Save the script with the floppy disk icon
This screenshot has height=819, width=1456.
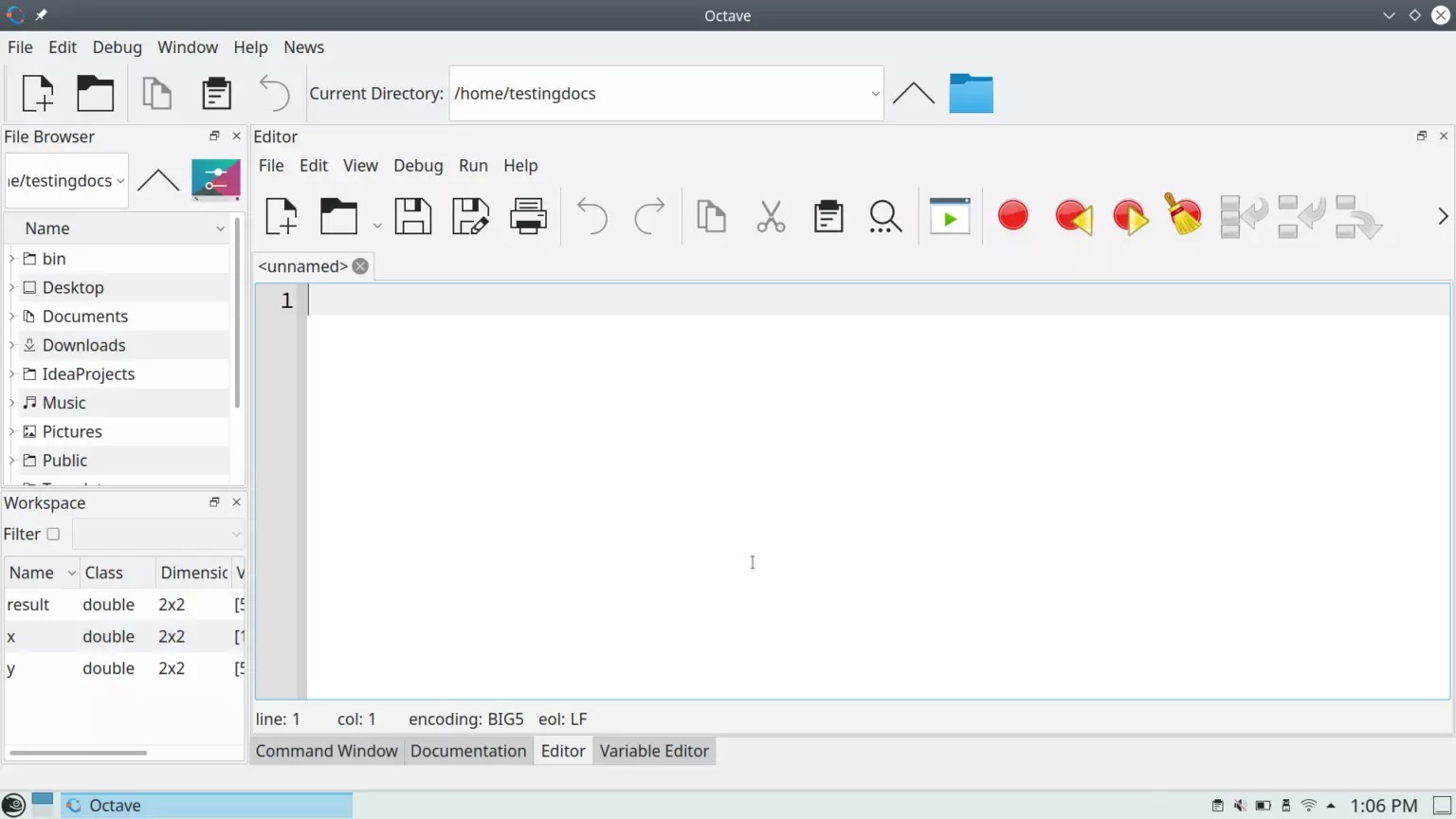pyautogui.click(x=413, y=216)
